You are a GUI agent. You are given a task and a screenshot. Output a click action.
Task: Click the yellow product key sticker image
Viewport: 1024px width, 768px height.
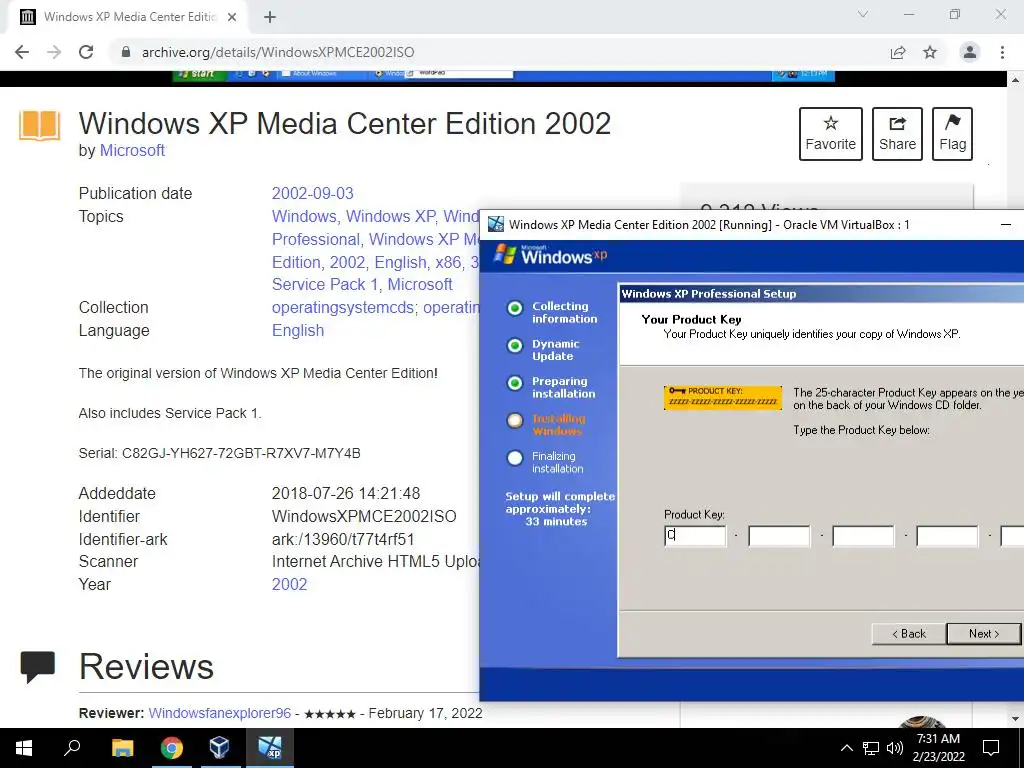click(x=723, y=397)
